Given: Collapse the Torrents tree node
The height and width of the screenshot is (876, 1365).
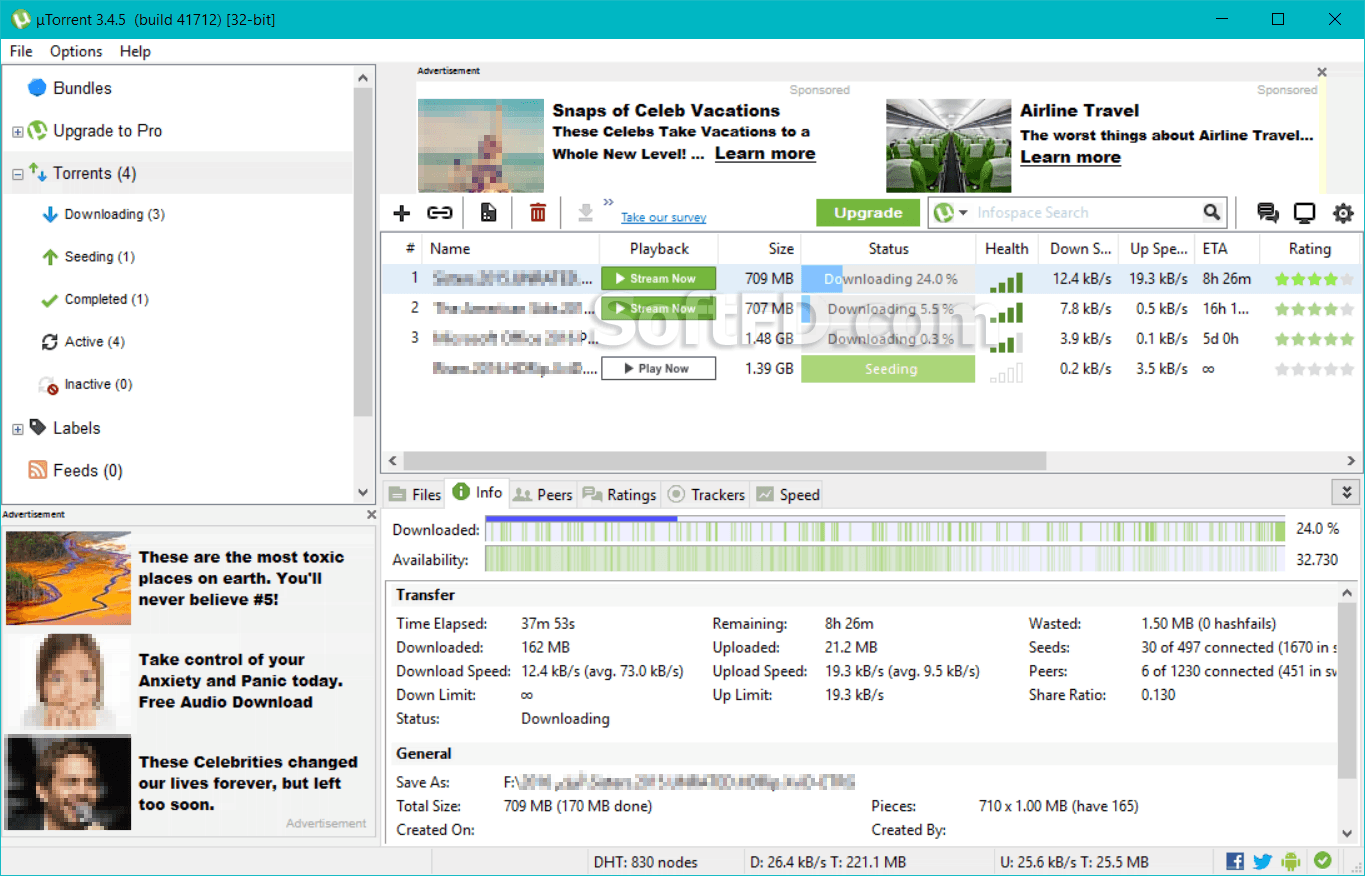Looking at the screenshot, I should 17,174.
